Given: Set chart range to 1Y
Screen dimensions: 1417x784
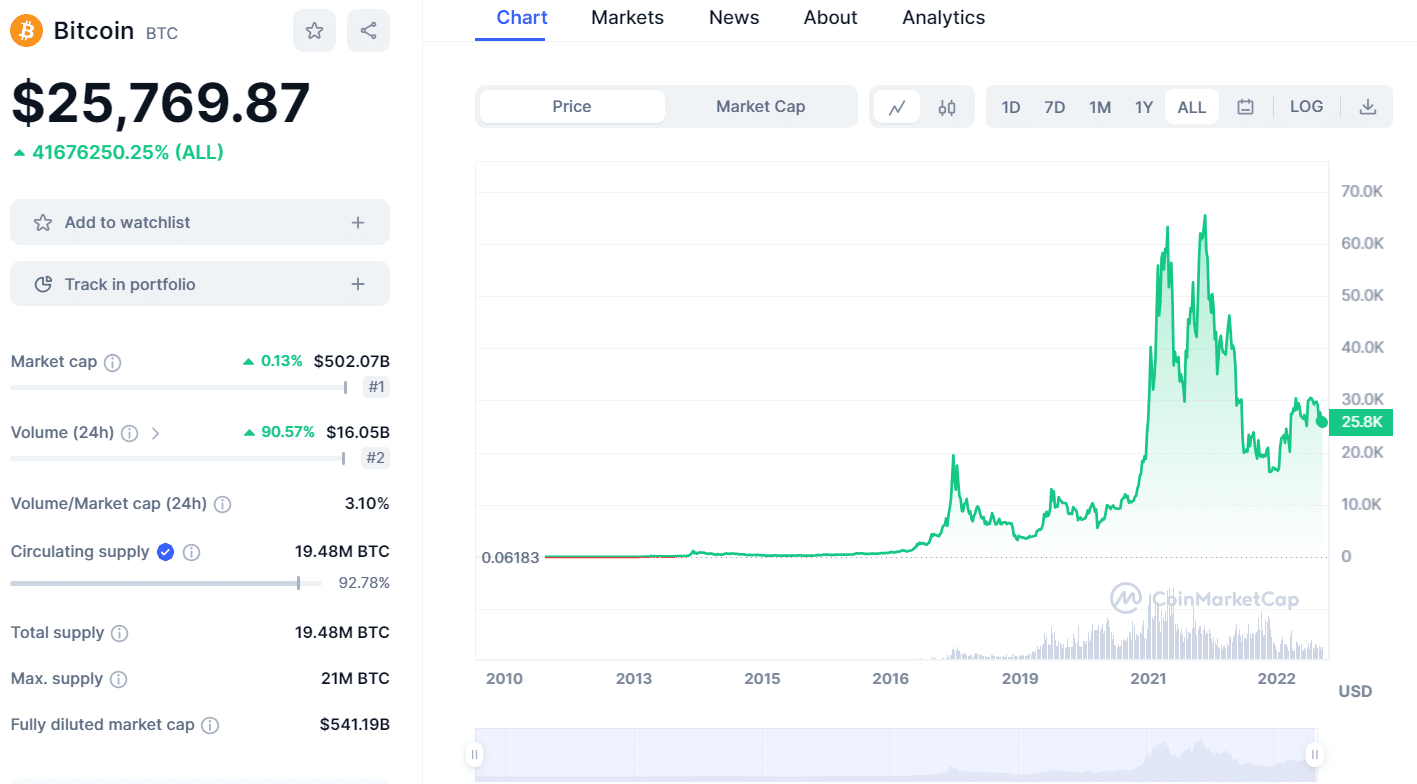Looking at the screenshot, I should [x=1144, y=107].
